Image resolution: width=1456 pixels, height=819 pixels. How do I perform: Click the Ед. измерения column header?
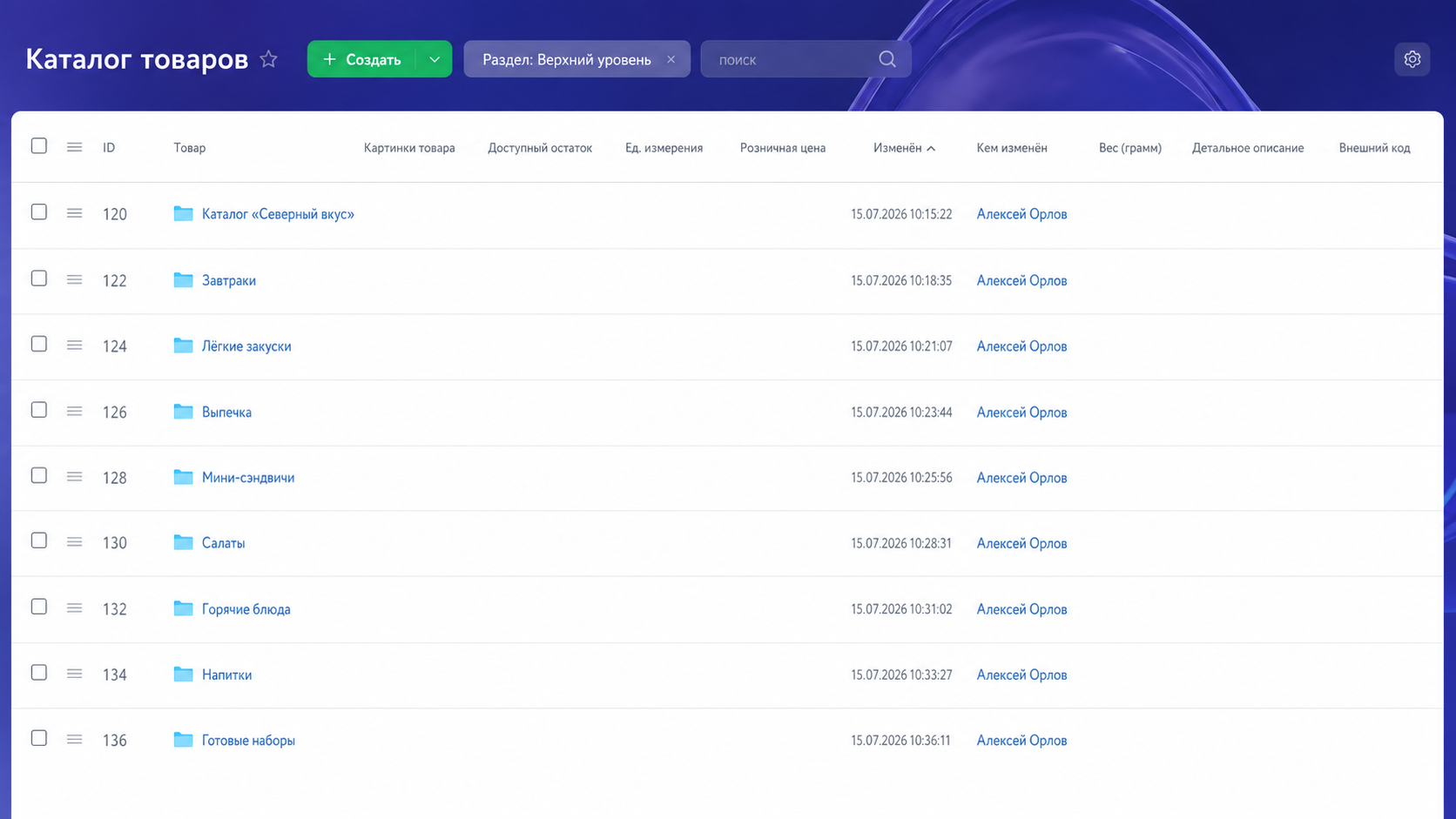(664, 148)
